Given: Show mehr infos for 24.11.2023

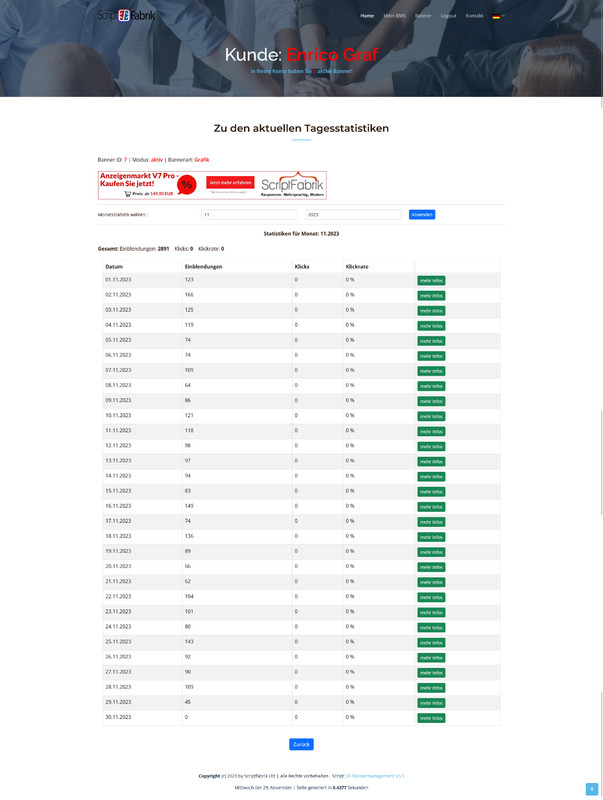Looking at the screenshot, I should pos(431,628).
